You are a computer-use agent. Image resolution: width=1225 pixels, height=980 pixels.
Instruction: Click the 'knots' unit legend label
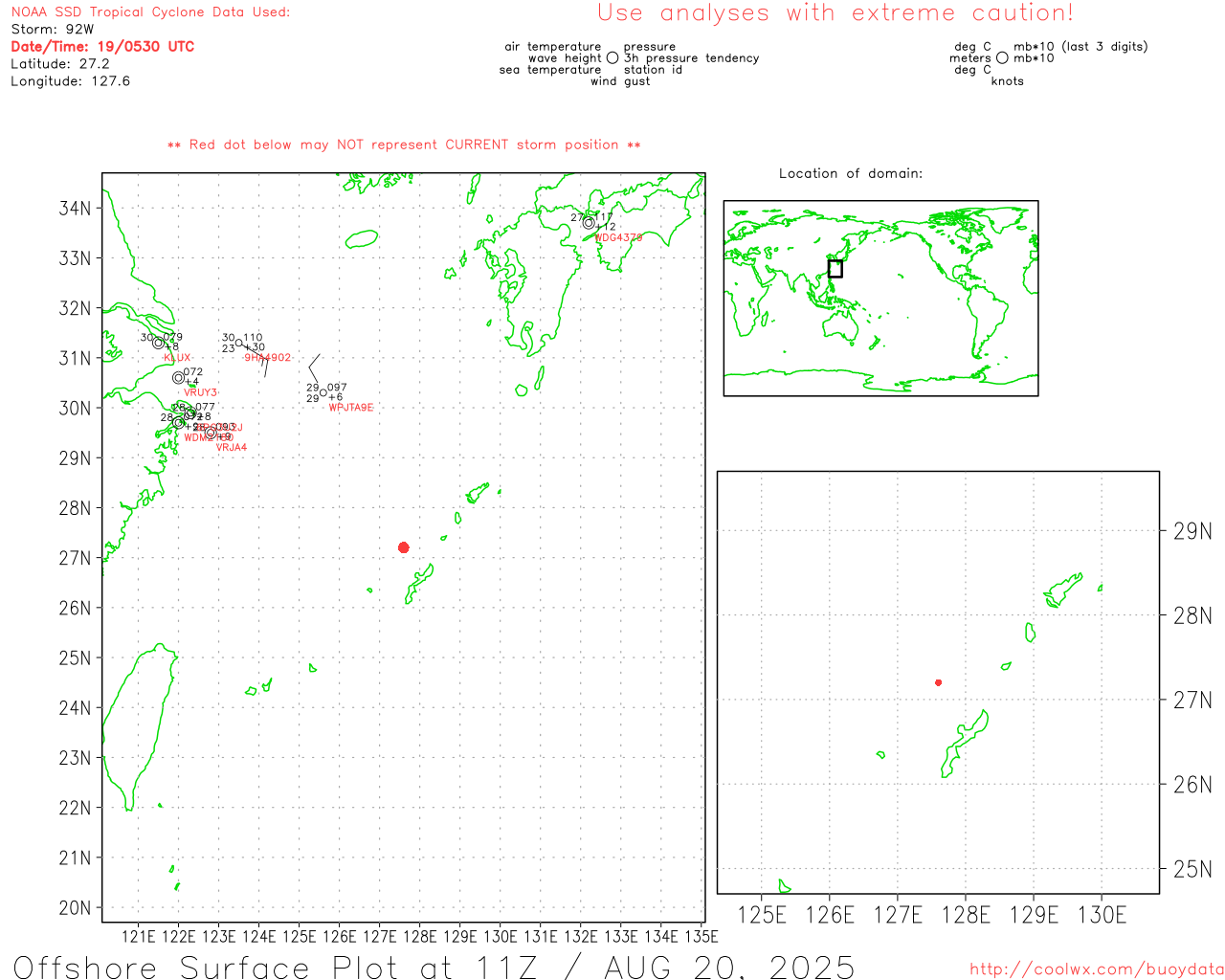pos(1008,81)
